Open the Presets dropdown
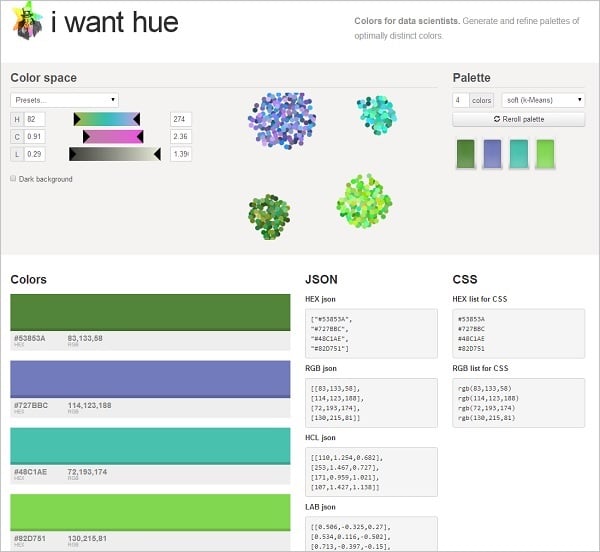Screen dimensions: 600x552 click(x=64, y=100)
